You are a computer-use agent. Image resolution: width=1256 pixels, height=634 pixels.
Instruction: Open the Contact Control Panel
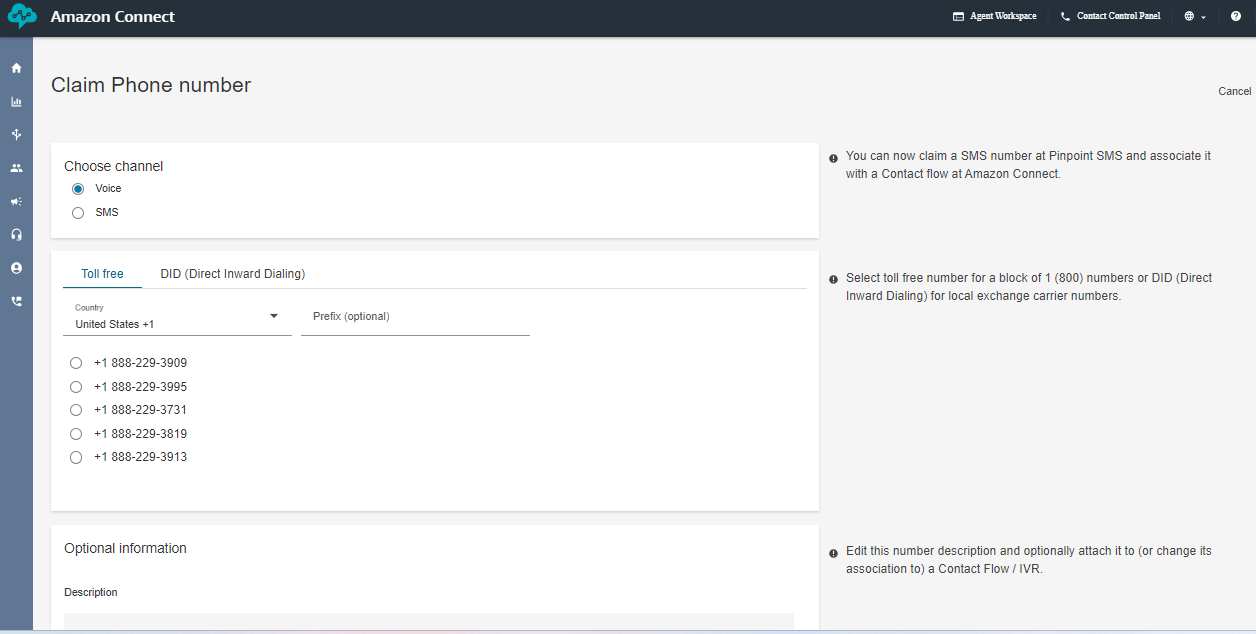[x=1110, y=16]
